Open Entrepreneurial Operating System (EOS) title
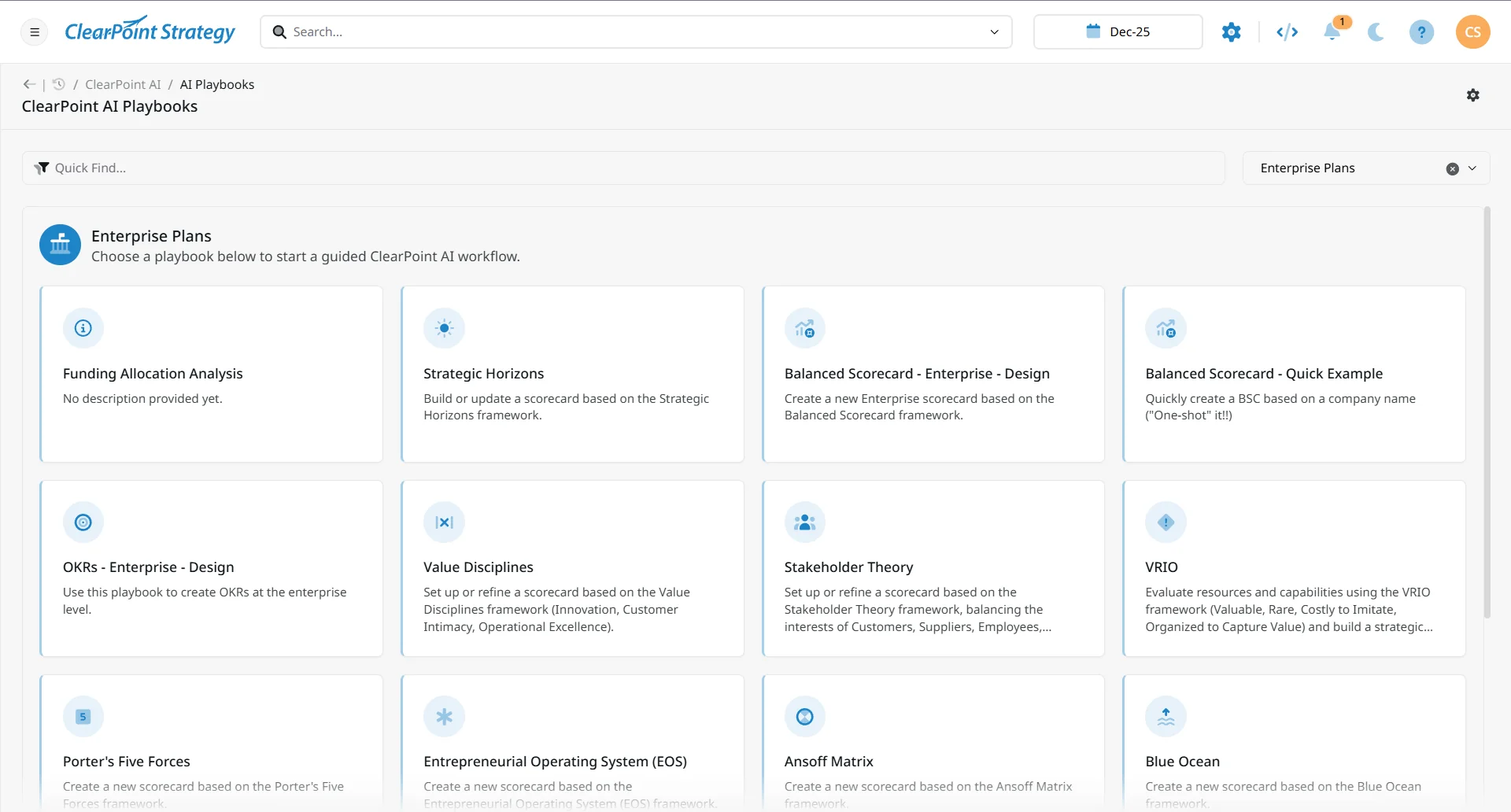The width and height of the screenshot is (1511, 812). coord(556,762)
